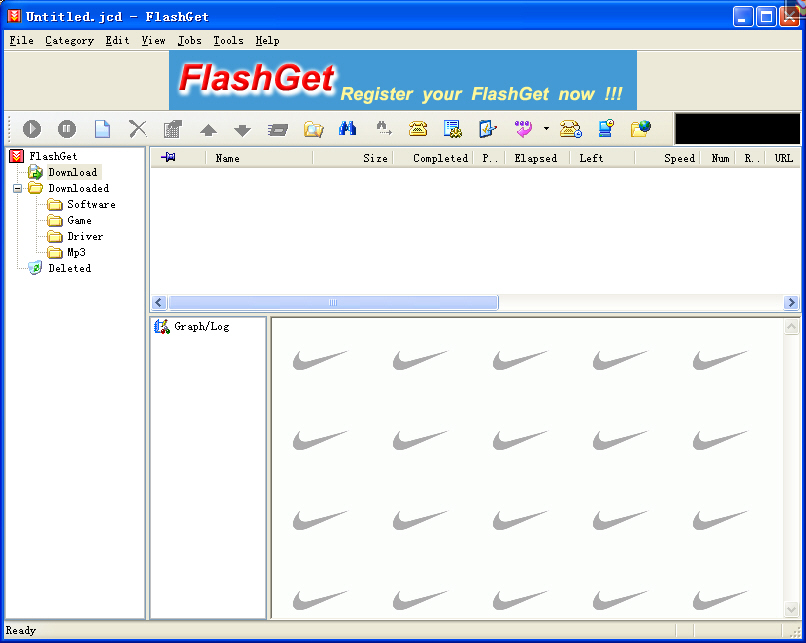
Task: Sort by the Size column header
Action: coord(353,158)
